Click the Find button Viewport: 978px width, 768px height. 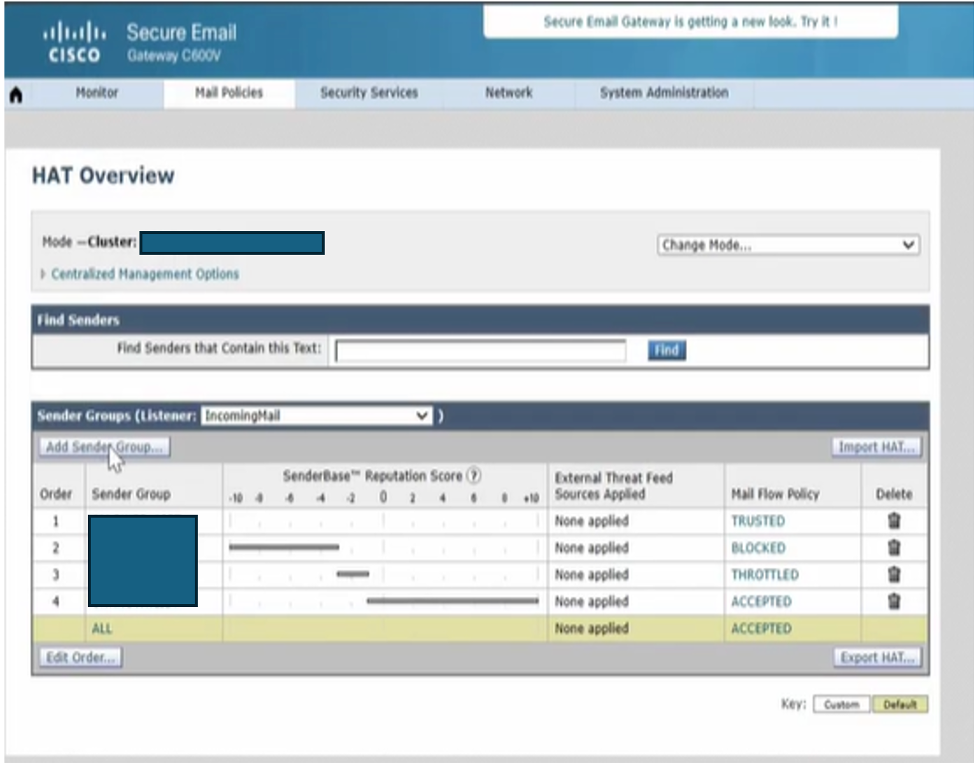667,351
